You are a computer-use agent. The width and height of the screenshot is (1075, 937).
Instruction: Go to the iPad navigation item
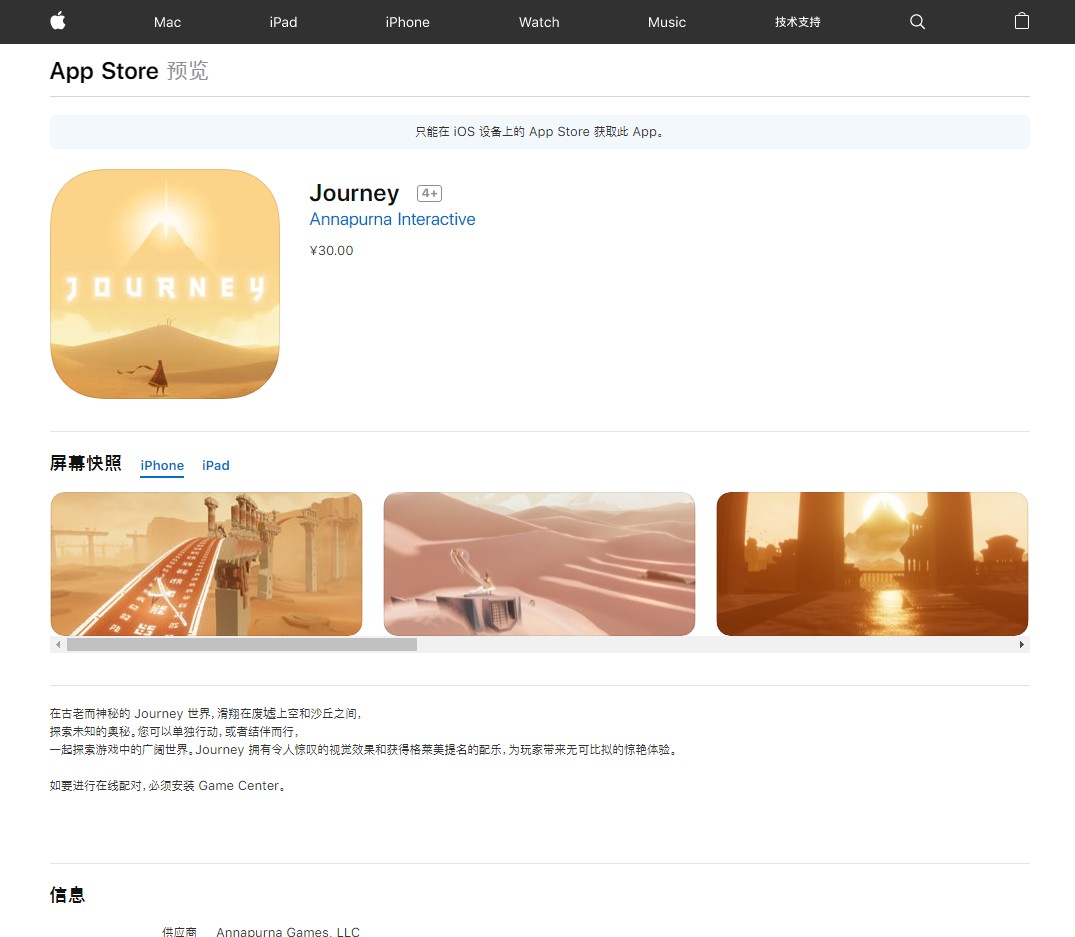pos(283,22)
